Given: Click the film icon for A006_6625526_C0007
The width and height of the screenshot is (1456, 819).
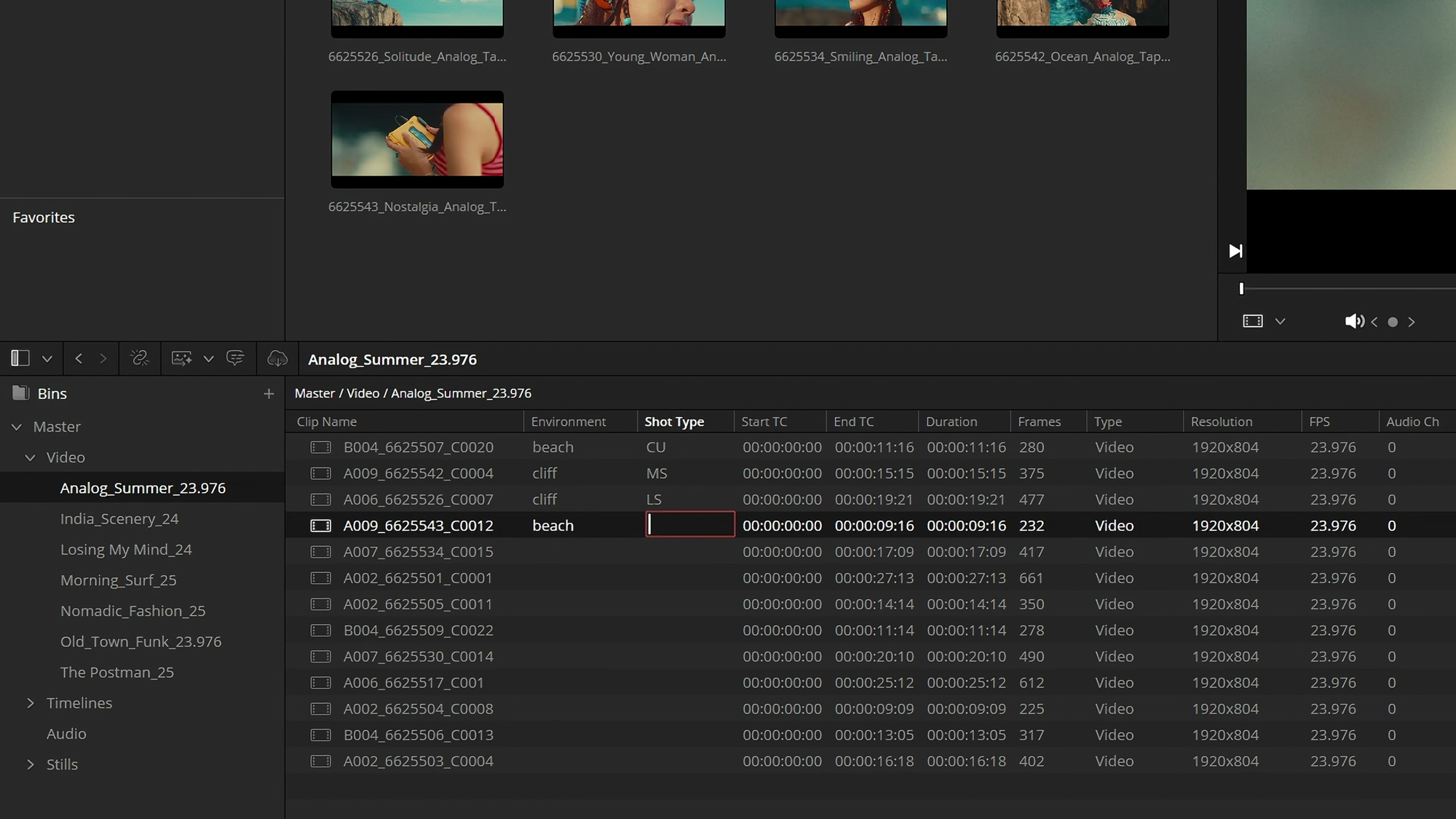Looking at the screenshot, I should [320, 499].
